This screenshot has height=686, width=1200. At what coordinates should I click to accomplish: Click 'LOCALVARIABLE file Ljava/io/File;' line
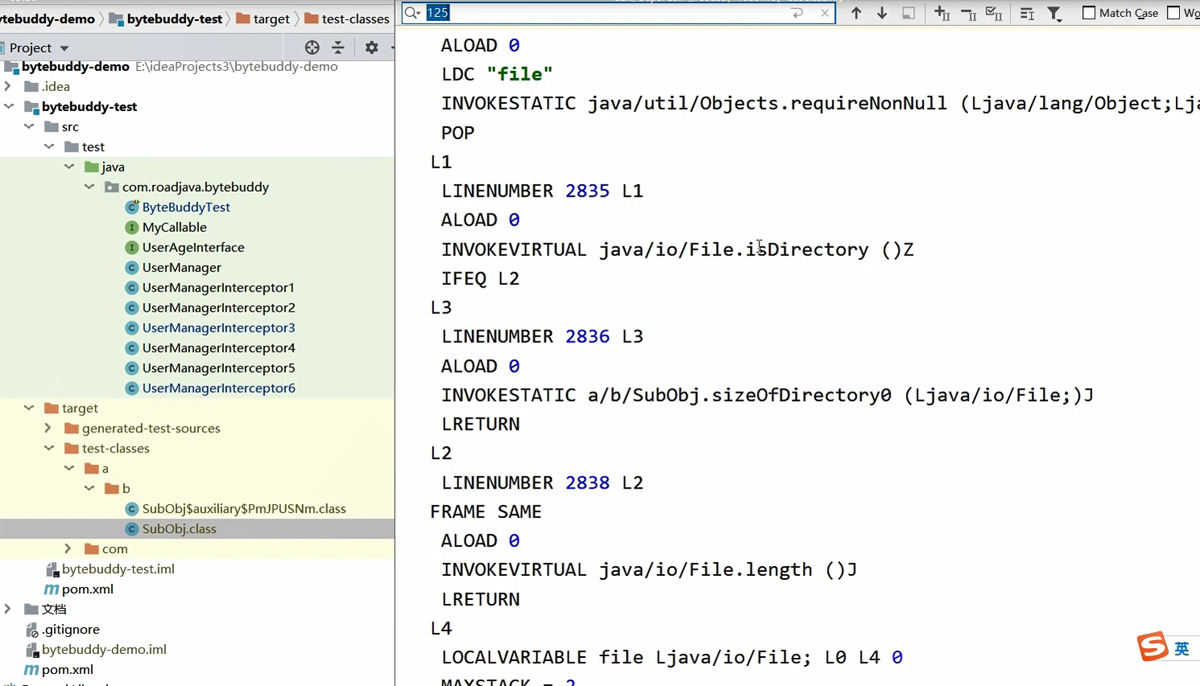point(672,658)
